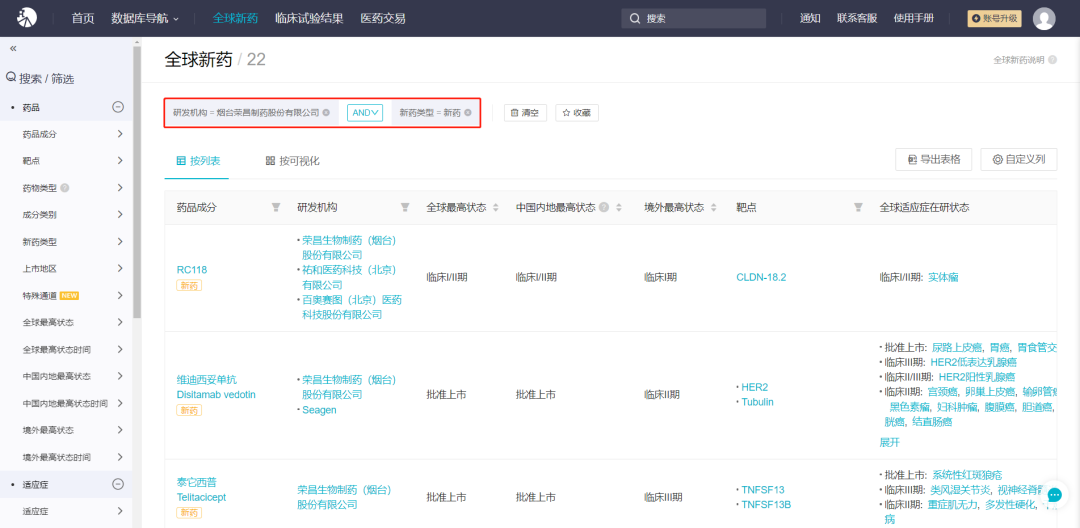Click 联系客服 link
Image resolution: width=1080 pixels, height=528 pixels.
click(858, 19)
